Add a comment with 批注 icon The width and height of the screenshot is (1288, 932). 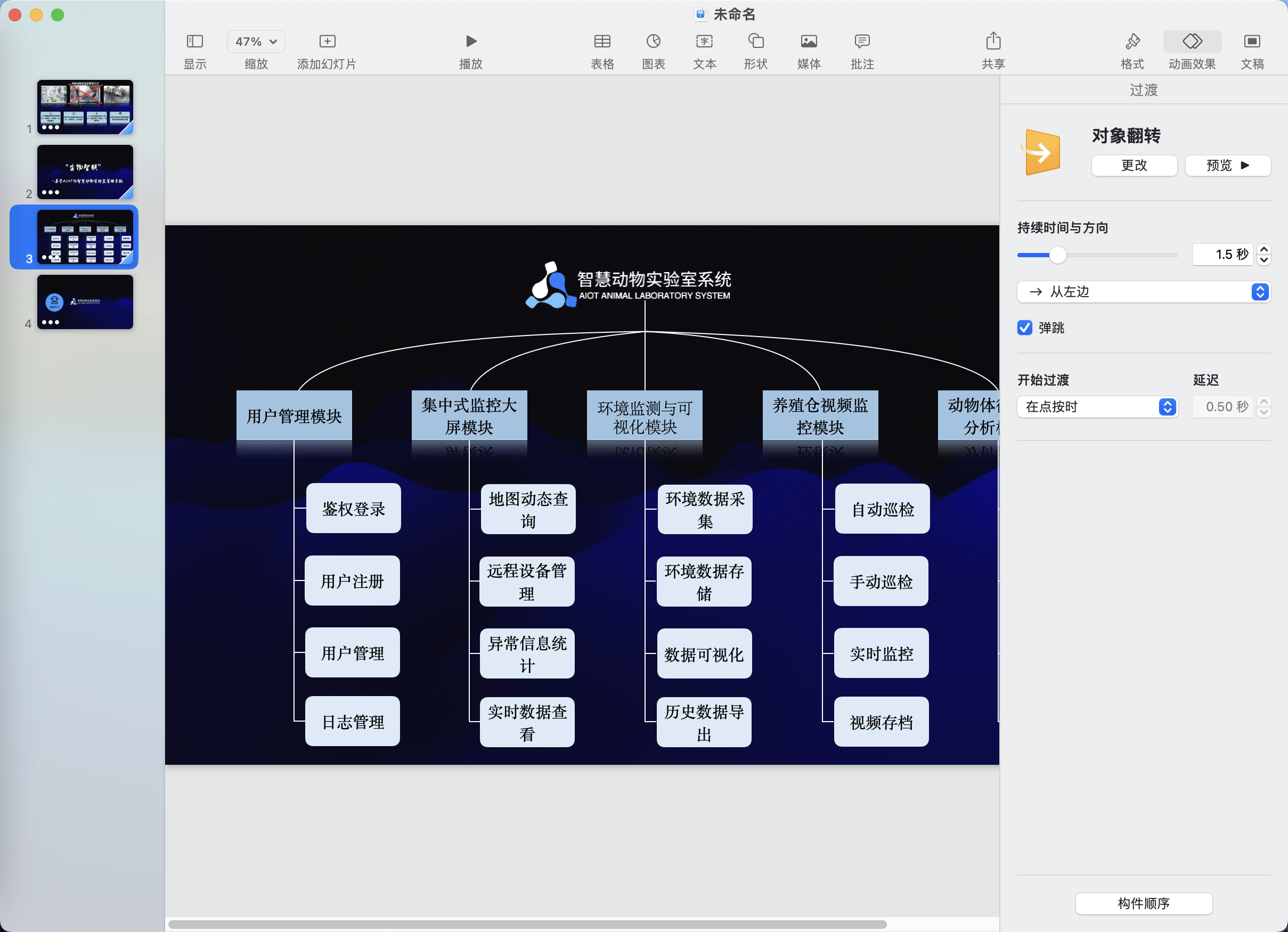click(861, 42)
